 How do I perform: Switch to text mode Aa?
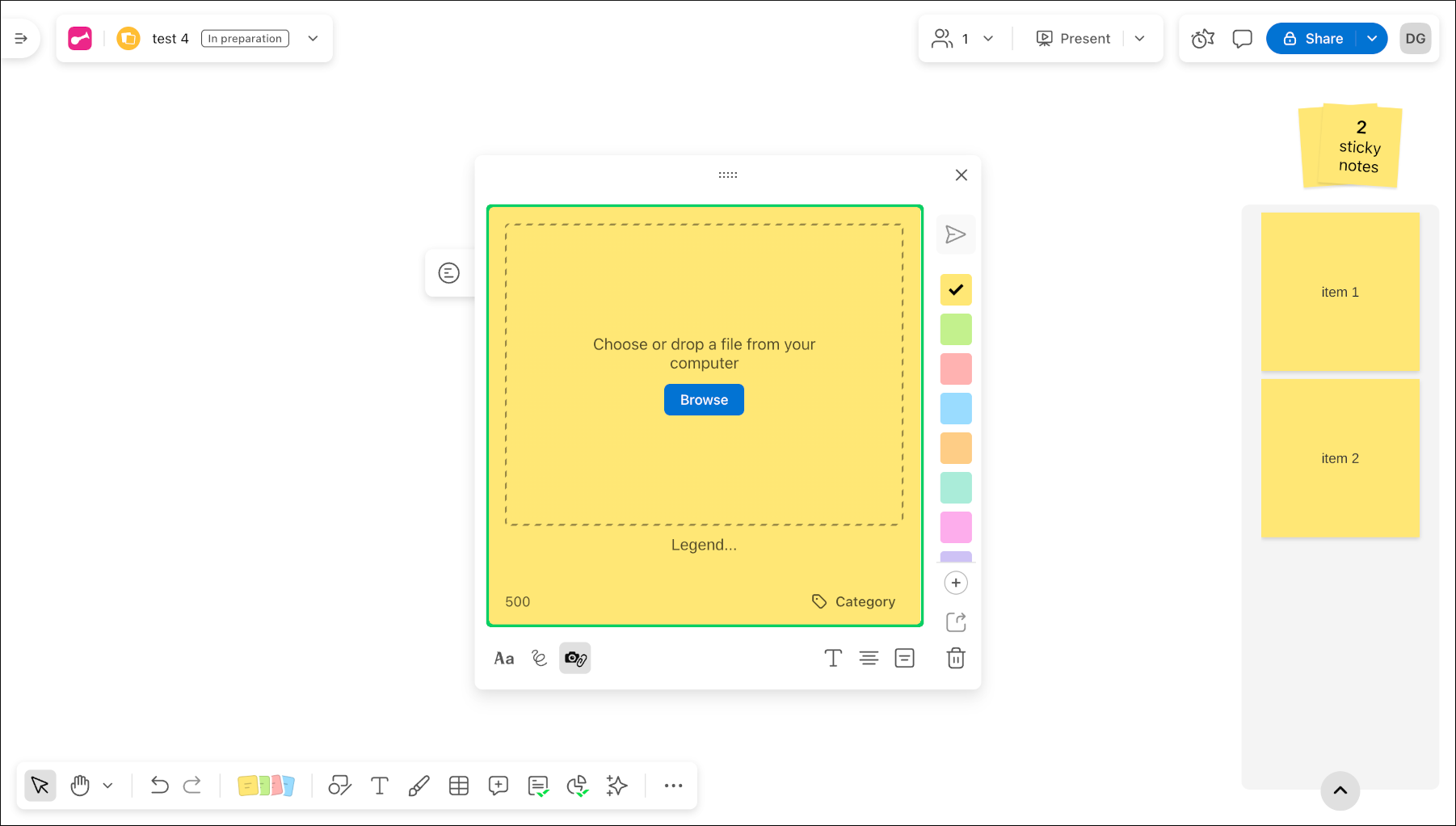pos(504,659)
